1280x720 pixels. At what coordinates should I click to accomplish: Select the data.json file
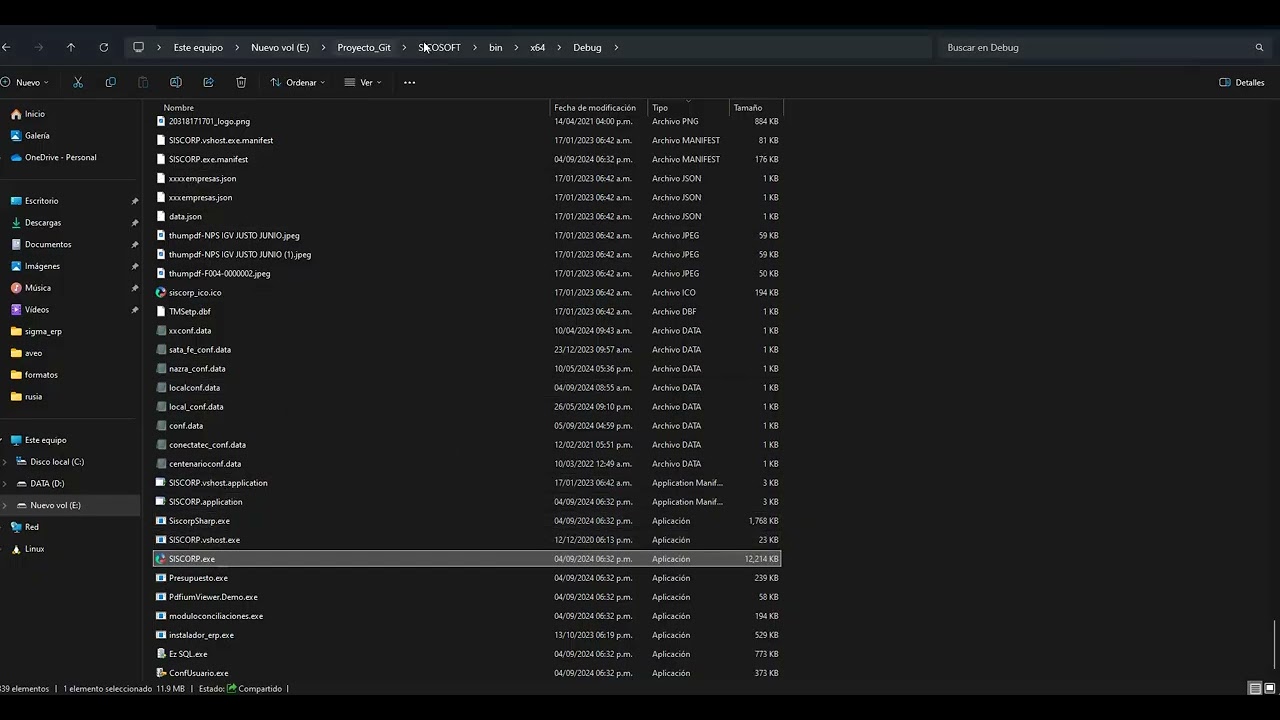click(x=185, y=216)
